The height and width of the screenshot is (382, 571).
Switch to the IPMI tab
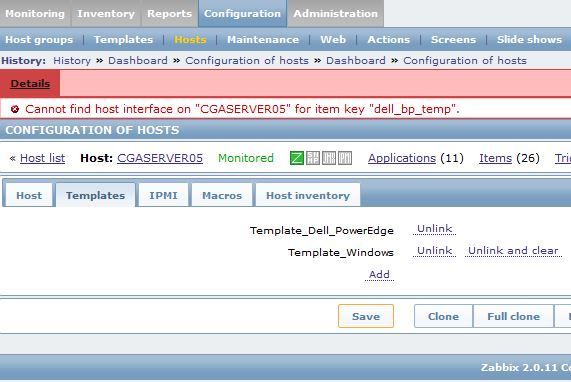[164, 195]
